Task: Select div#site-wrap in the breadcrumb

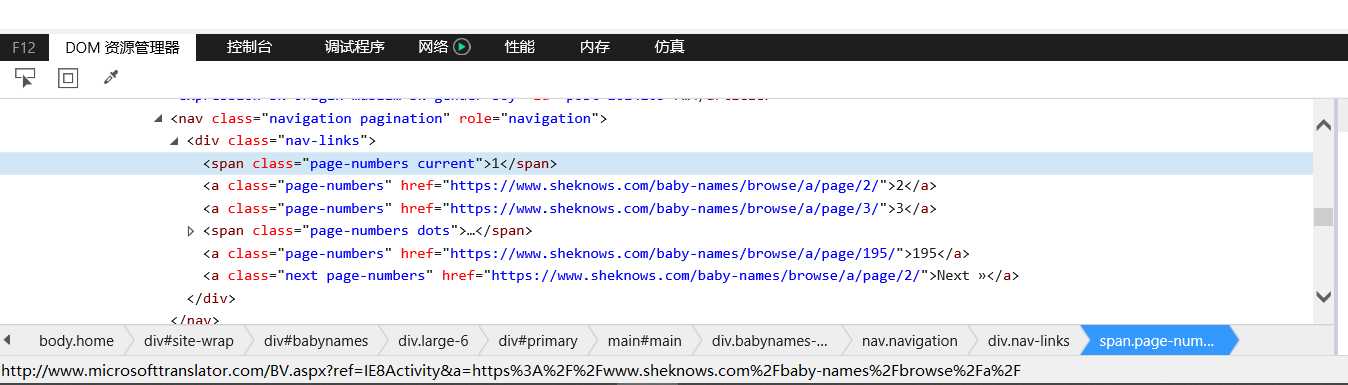Action: pyautogui.click(x=189, y=341)
